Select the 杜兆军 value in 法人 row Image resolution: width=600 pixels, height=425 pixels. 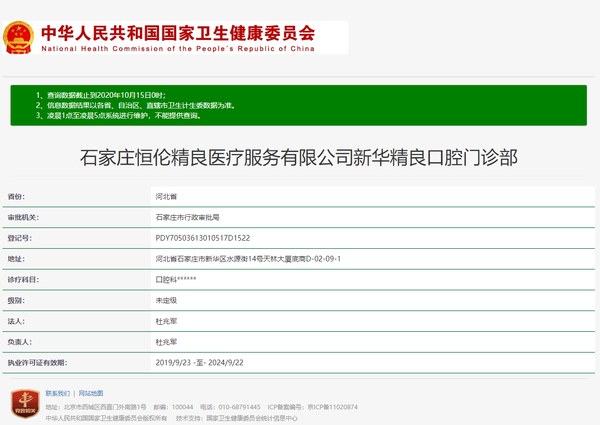[x=166, y=321]
